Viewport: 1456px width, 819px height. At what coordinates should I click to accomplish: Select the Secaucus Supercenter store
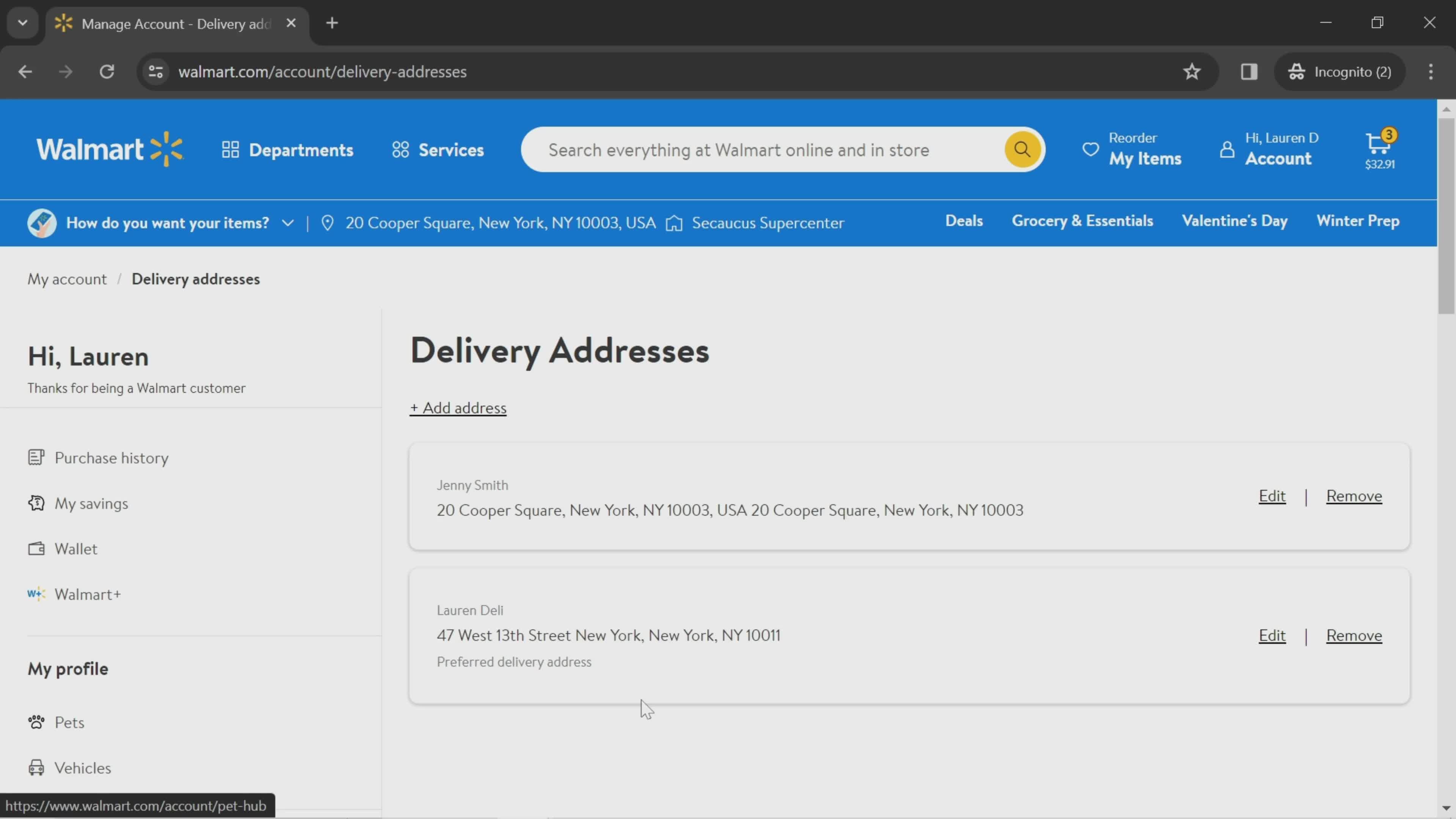pos(755,223)
